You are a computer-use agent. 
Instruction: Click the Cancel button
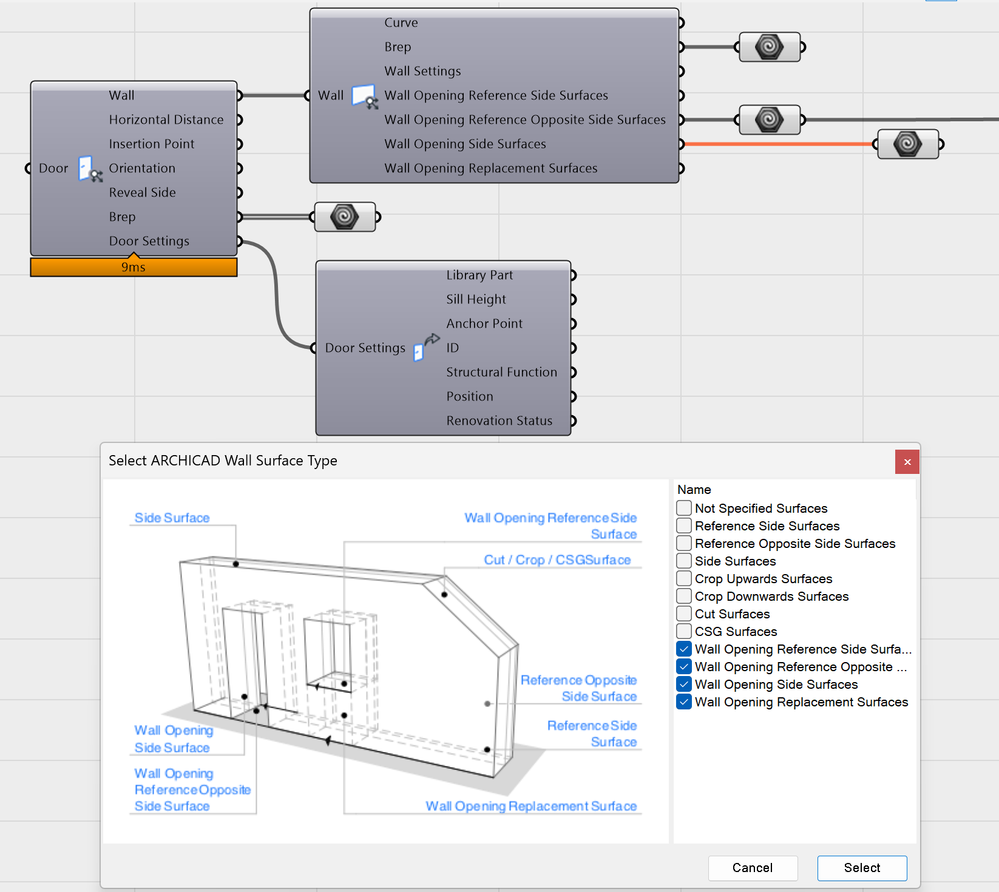coord(752,868)
